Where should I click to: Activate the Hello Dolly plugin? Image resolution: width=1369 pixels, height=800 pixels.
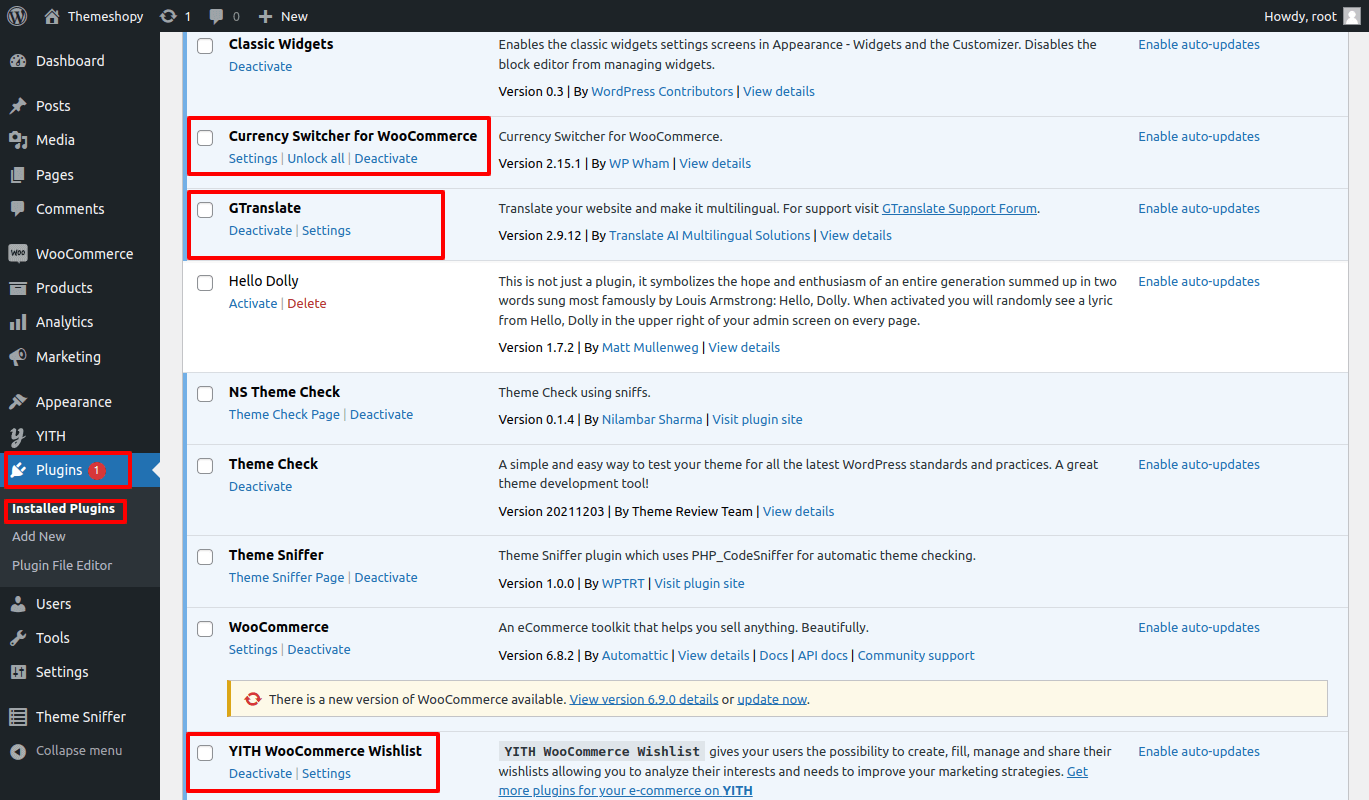[x=253, y=304]
